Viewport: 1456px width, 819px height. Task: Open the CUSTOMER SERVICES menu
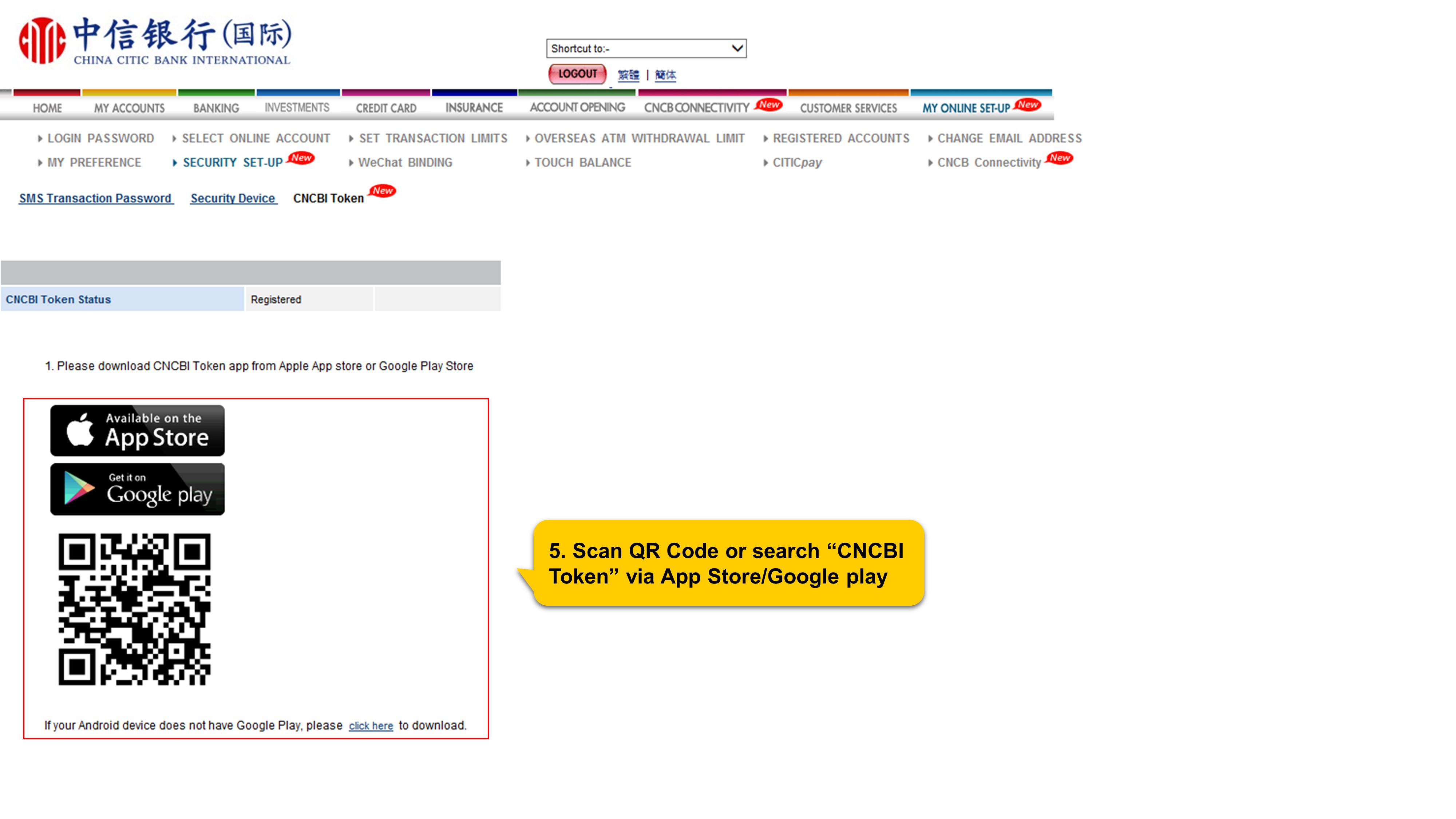click(848, 108)
